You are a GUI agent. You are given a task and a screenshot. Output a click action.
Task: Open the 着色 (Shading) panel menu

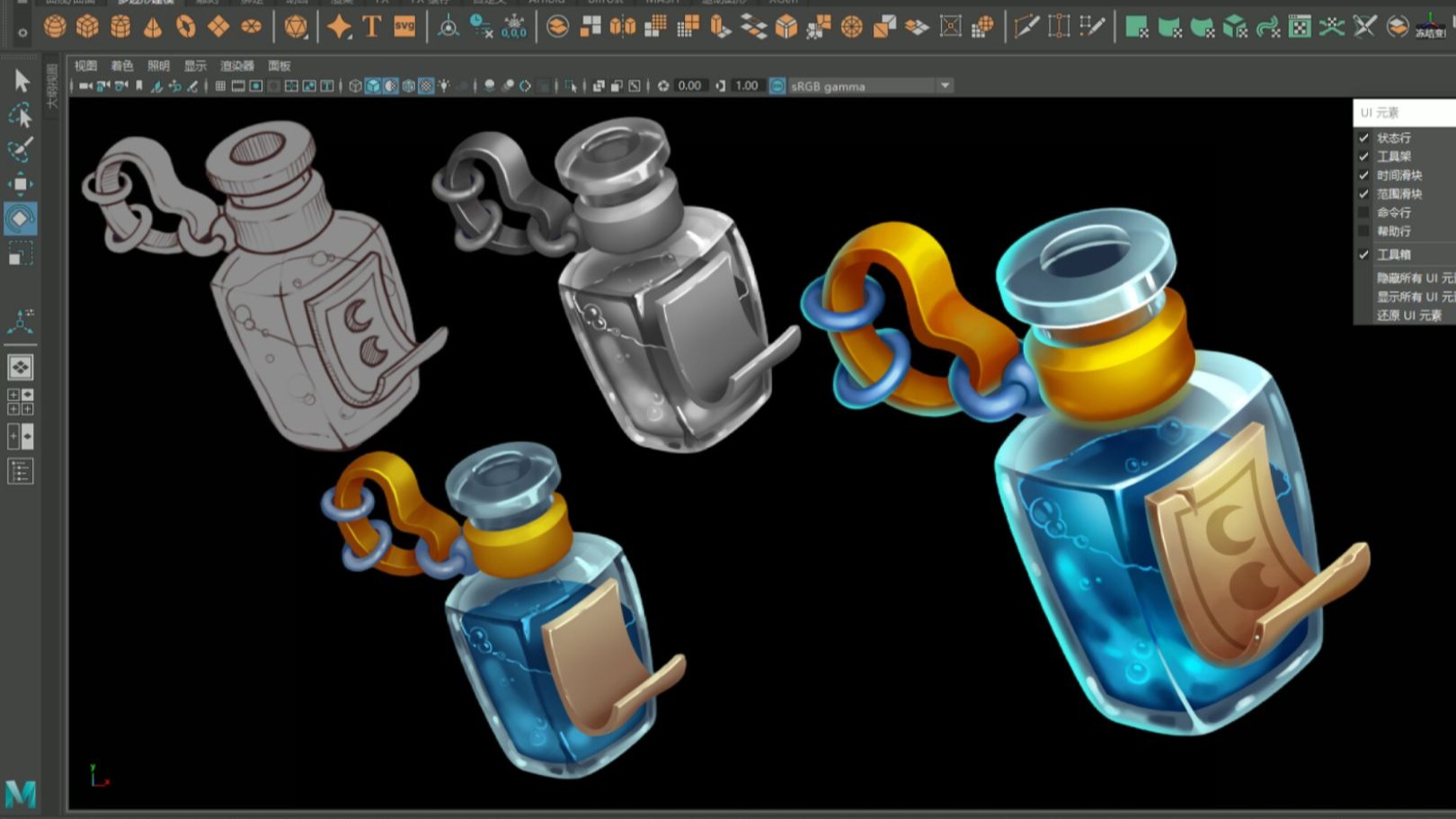click(121, 66)
